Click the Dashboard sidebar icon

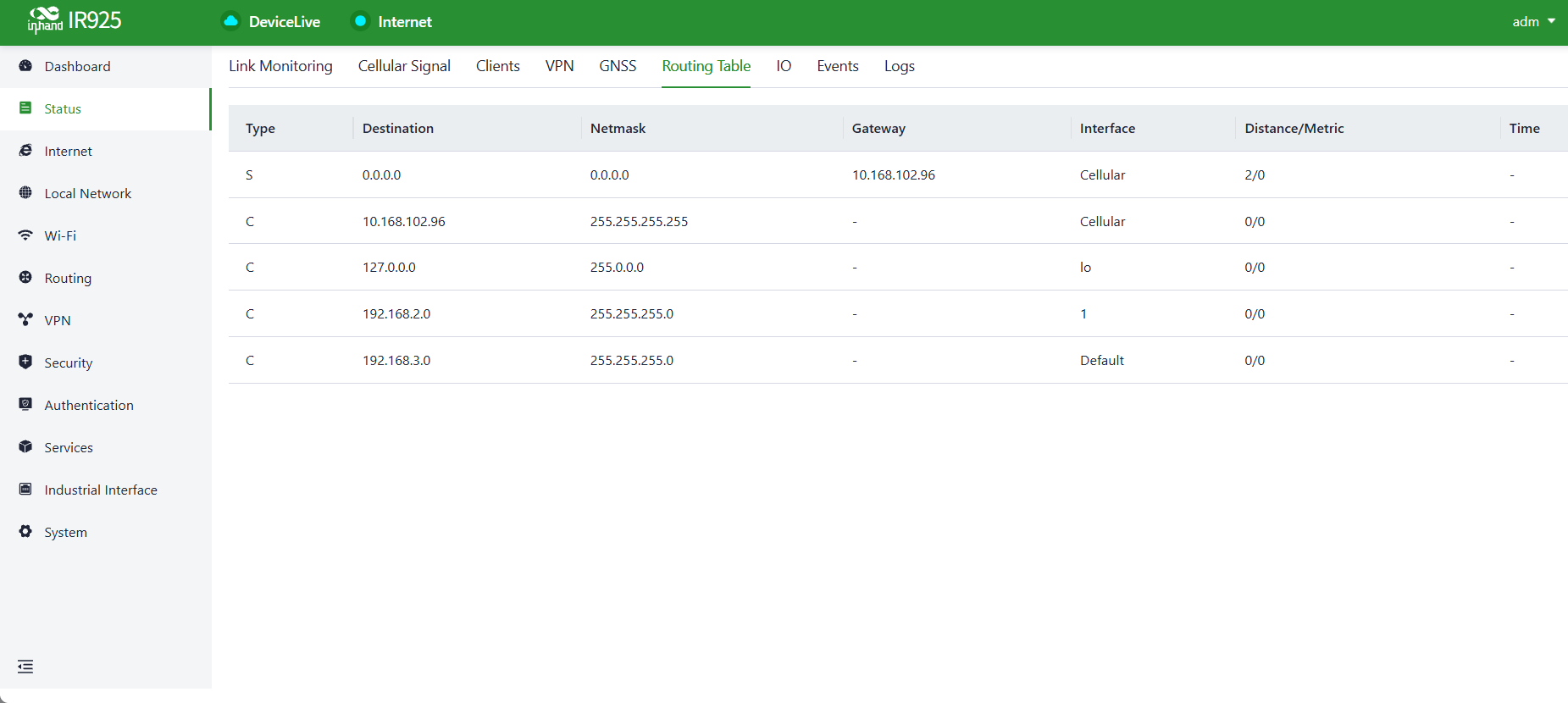tap(25, 66)
